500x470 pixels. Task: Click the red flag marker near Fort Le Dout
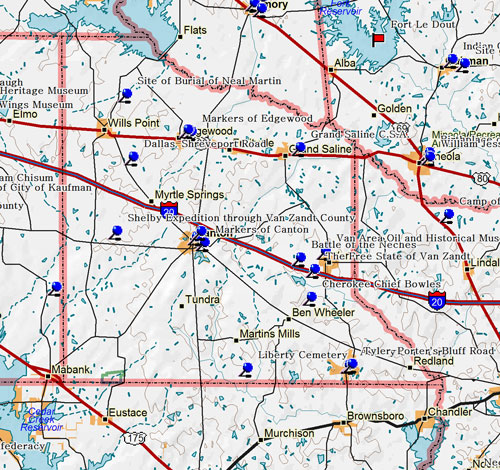[378, 40]
